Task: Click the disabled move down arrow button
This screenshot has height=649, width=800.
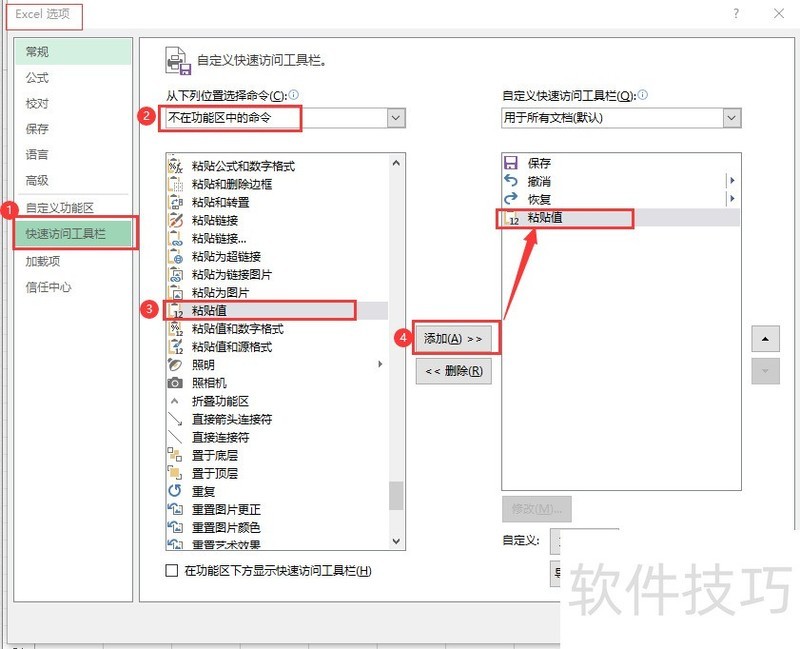Action: pyautogui.click(x=765, y=371)
